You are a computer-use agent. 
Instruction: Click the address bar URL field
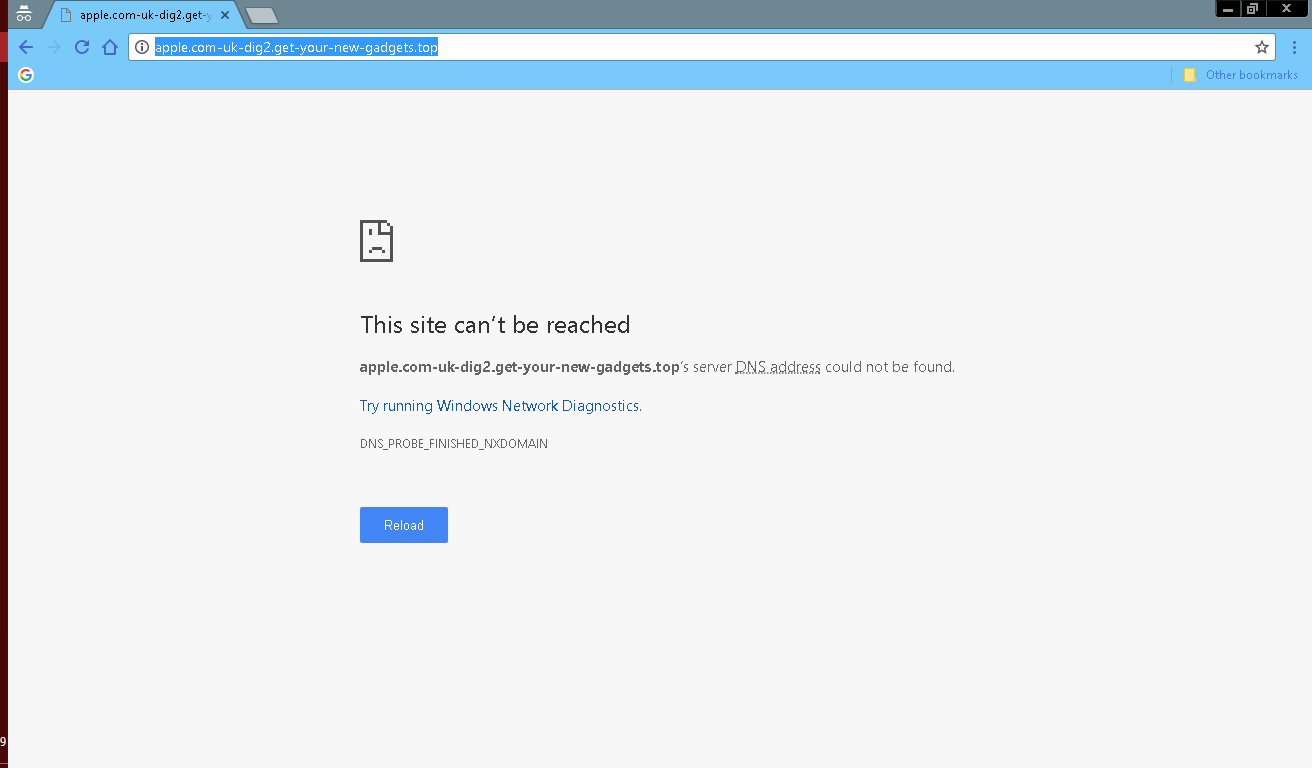click(x=700, y=47)
